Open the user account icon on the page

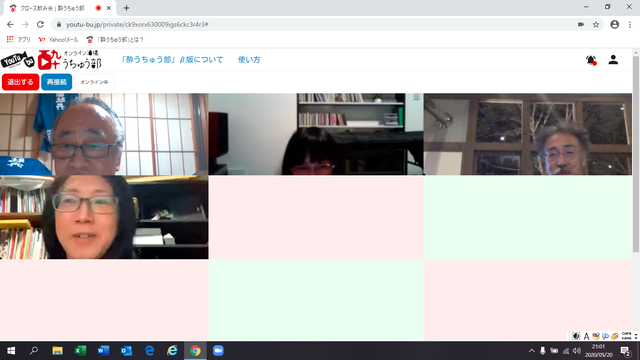pos(613,60)
